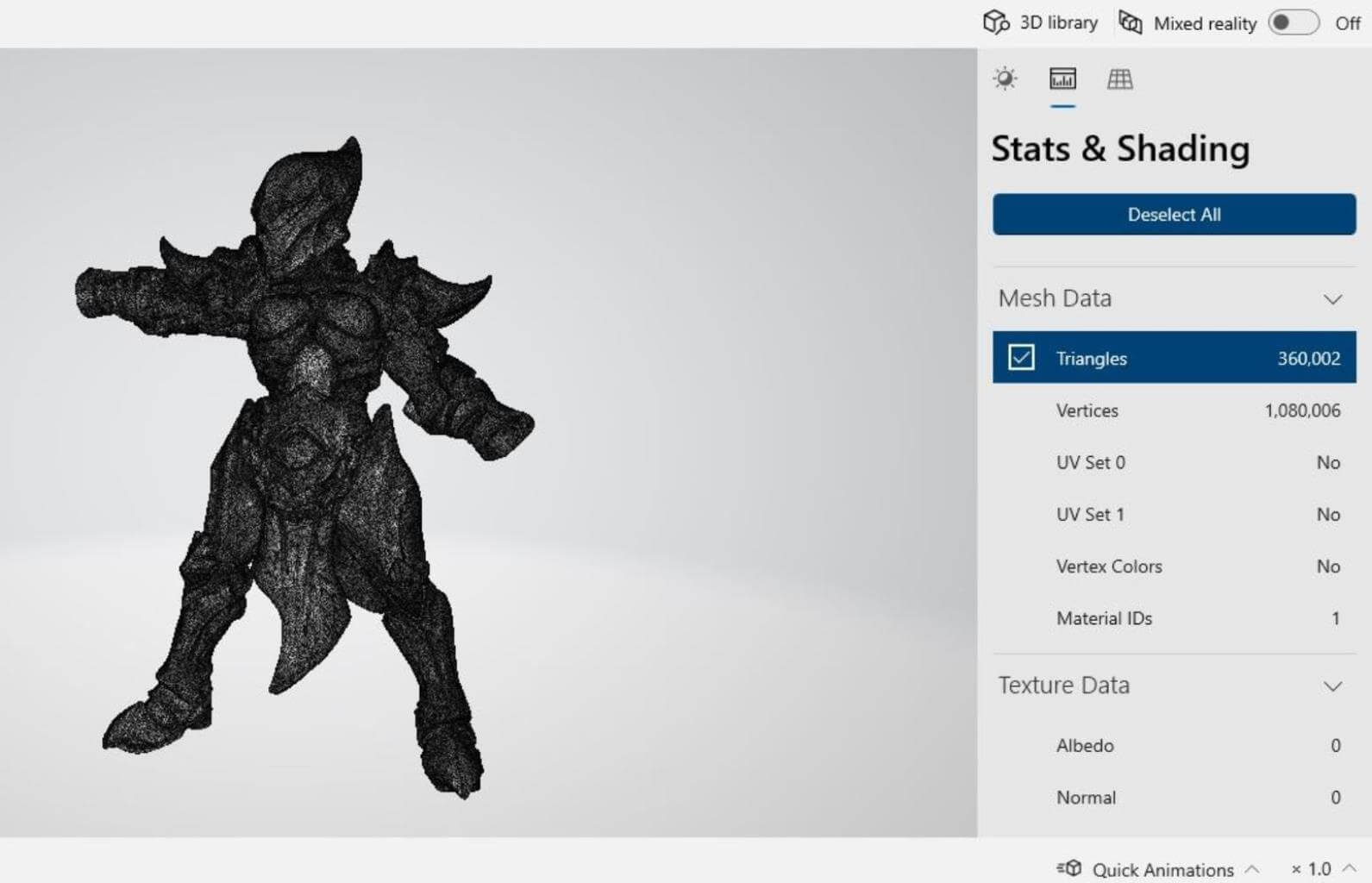The height and width of the screenshot is (883, 1372).
Task: Click the Quick Animations cube icon
Action: pyautogui.click(x=1069, y=868)
